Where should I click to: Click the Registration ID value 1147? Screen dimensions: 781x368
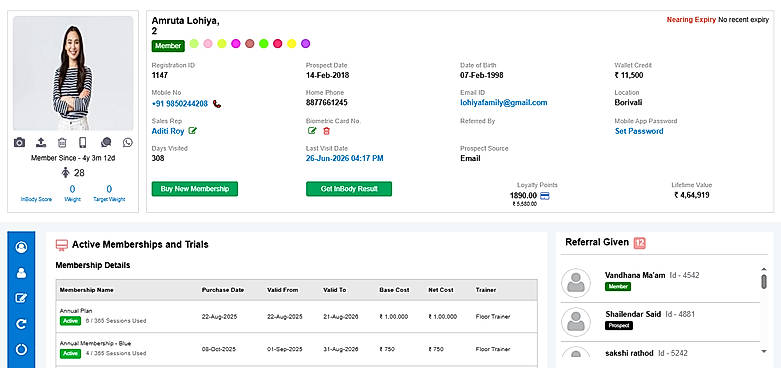[x=159, y=75]
